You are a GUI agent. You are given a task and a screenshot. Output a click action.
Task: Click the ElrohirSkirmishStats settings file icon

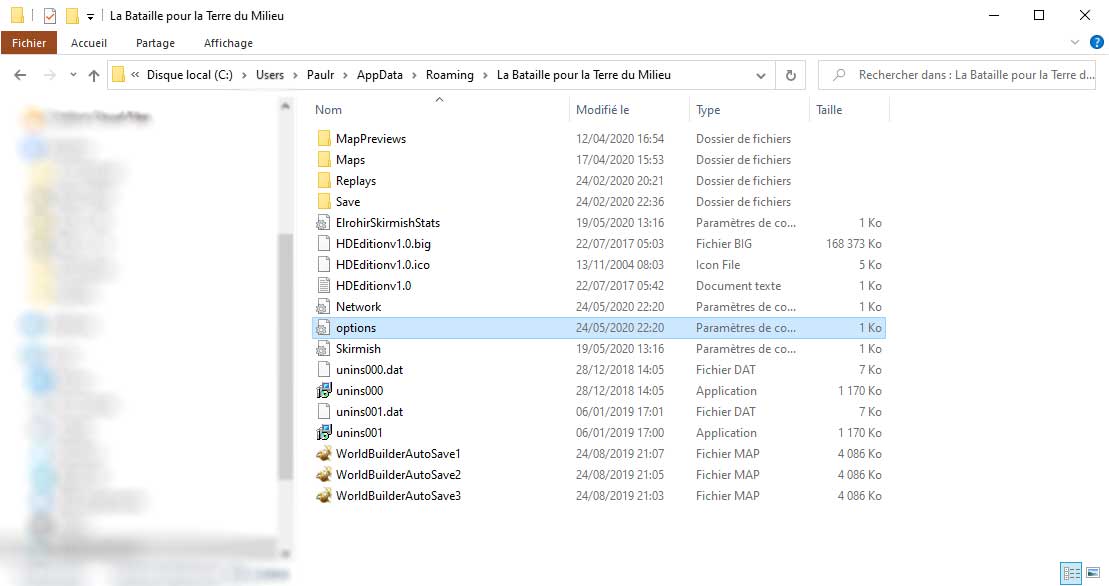(323, 223)
